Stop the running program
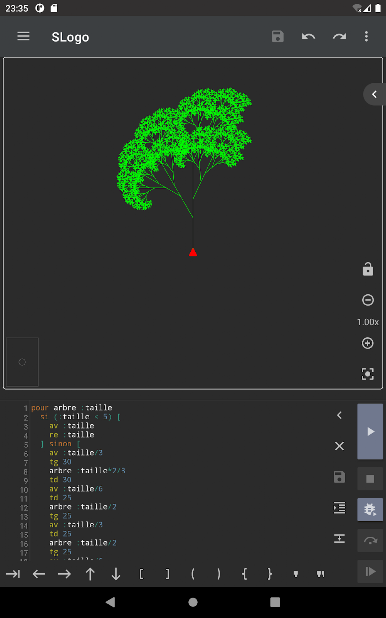 [370, 478]
